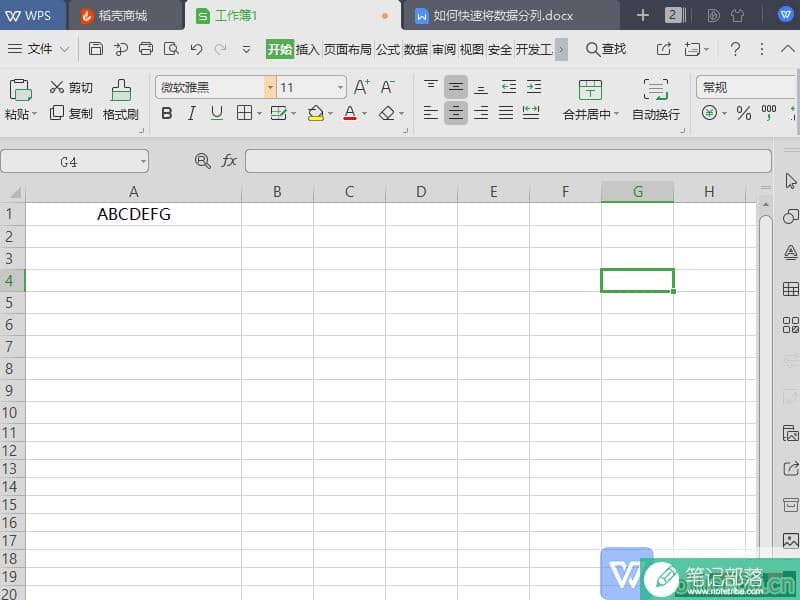Select column G header
Viewport: 800px width, 600px height.
click(637, 192)
